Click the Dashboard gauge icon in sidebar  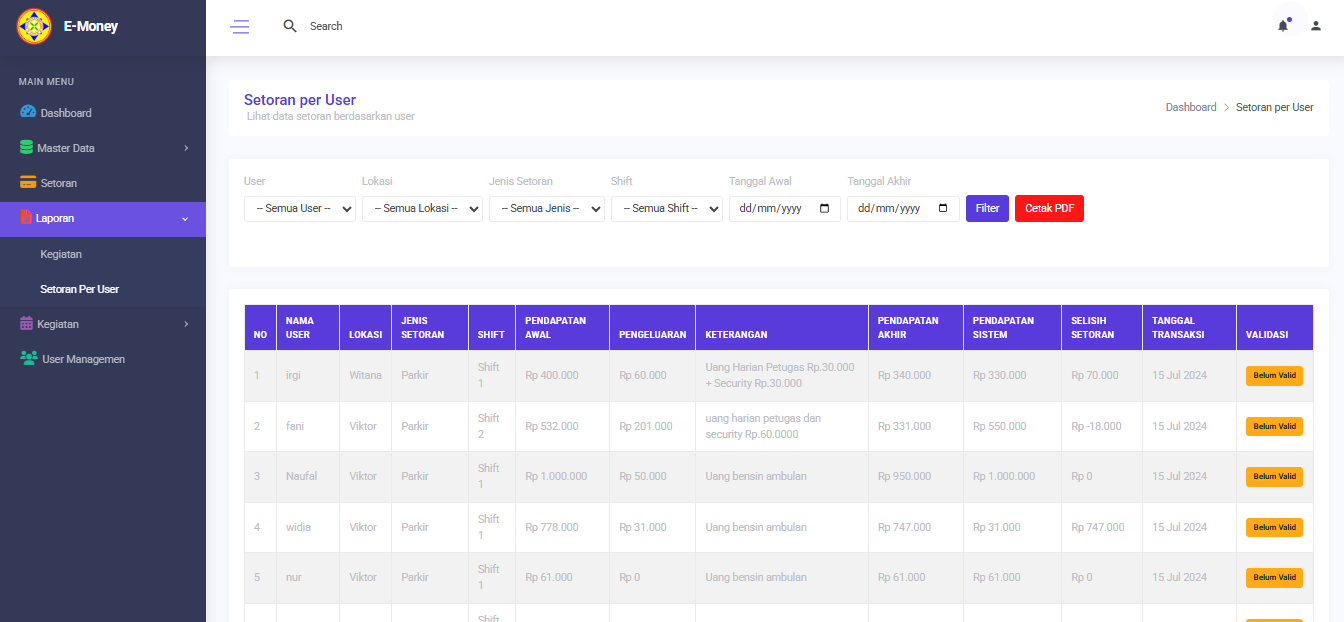tap(28, 112)
